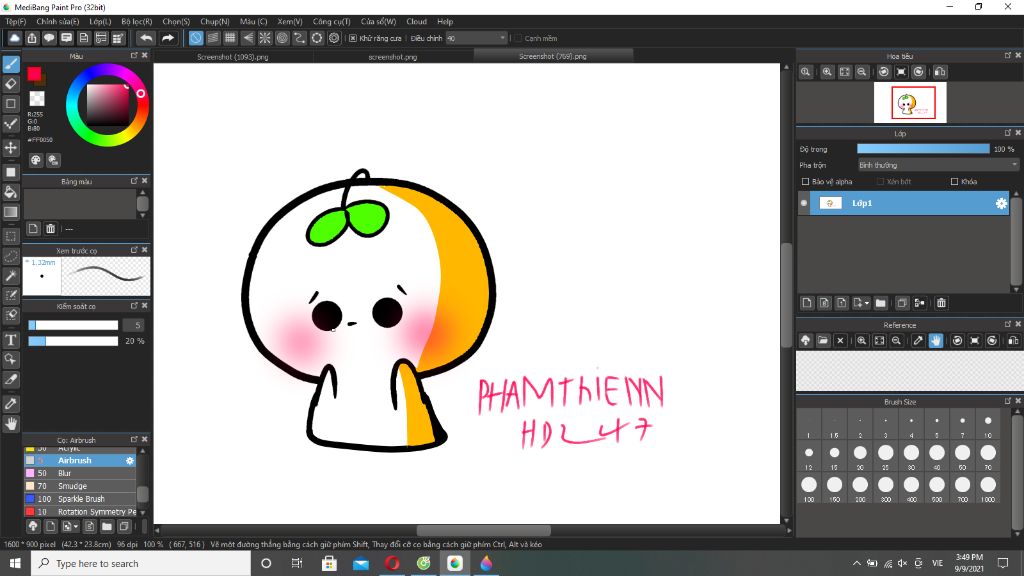The width and height of the screenshot is (1024, 576).
Task: Delete layer with trash icon in layer panel
Action: point(941,303)
